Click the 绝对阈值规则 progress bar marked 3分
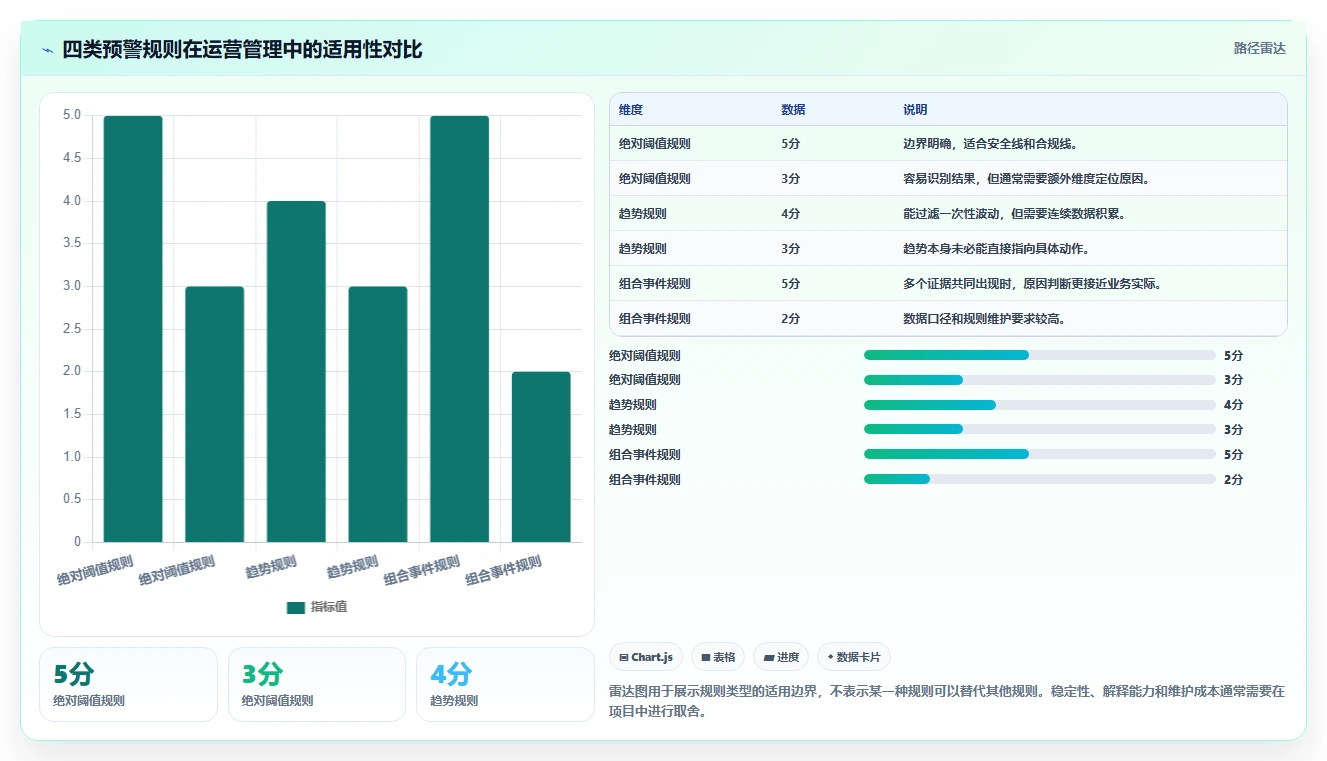Screen dimensions: 1327x761 tap(1040, 380)
